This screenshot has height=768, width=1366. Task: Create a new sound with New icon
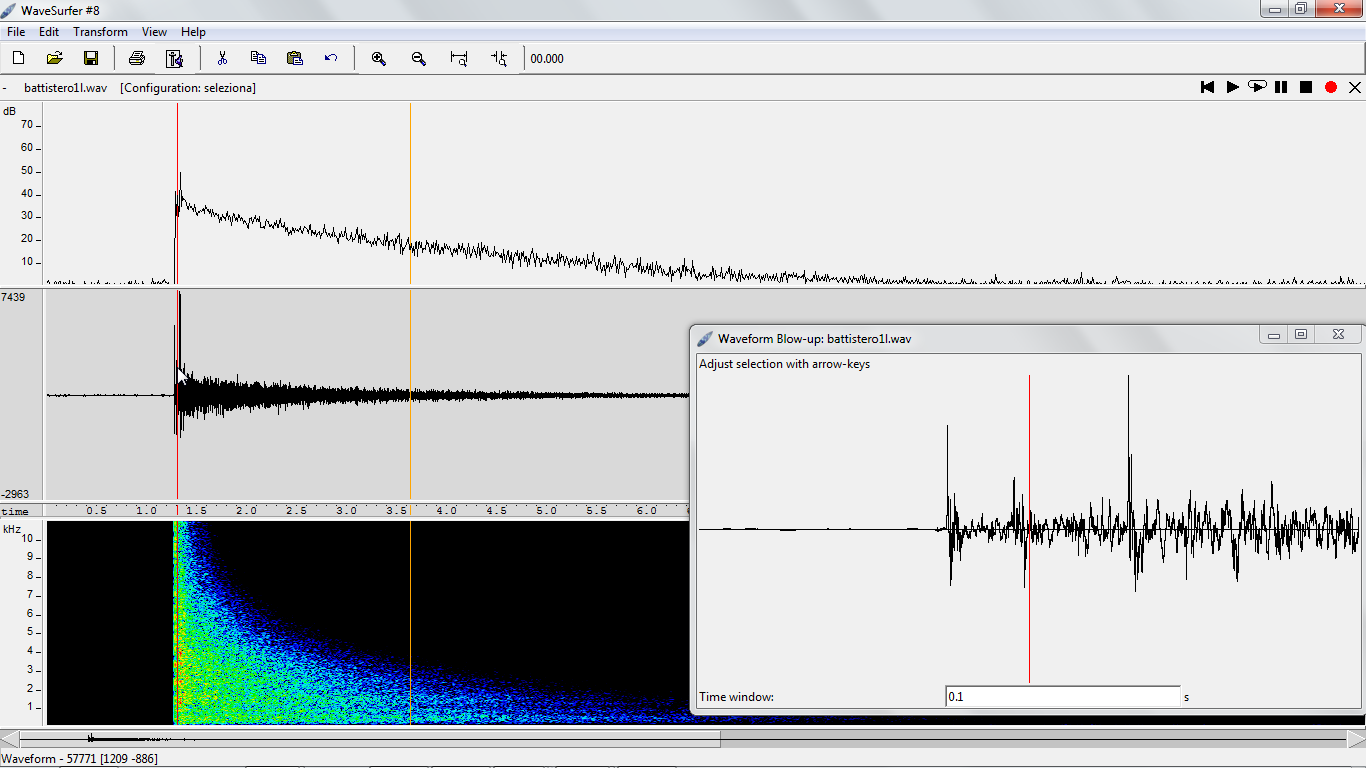click(18, 58)
